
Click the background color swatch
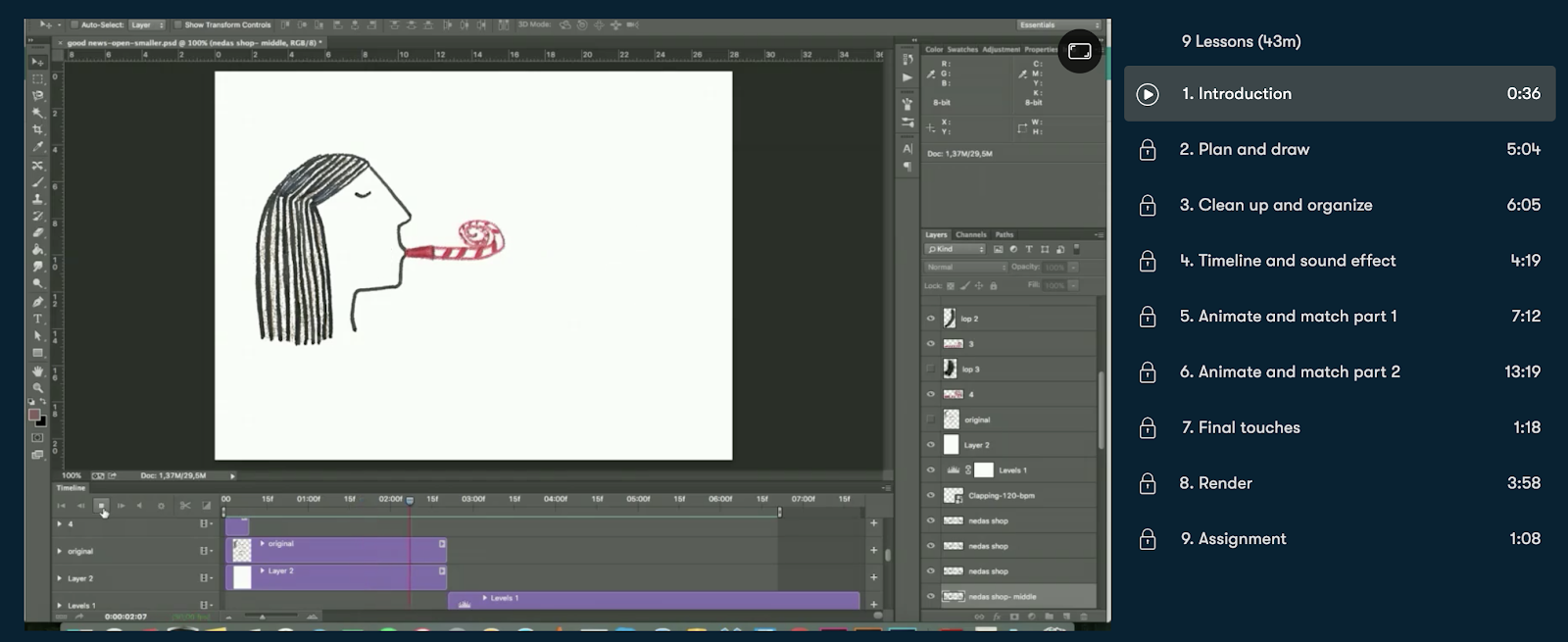41,421
